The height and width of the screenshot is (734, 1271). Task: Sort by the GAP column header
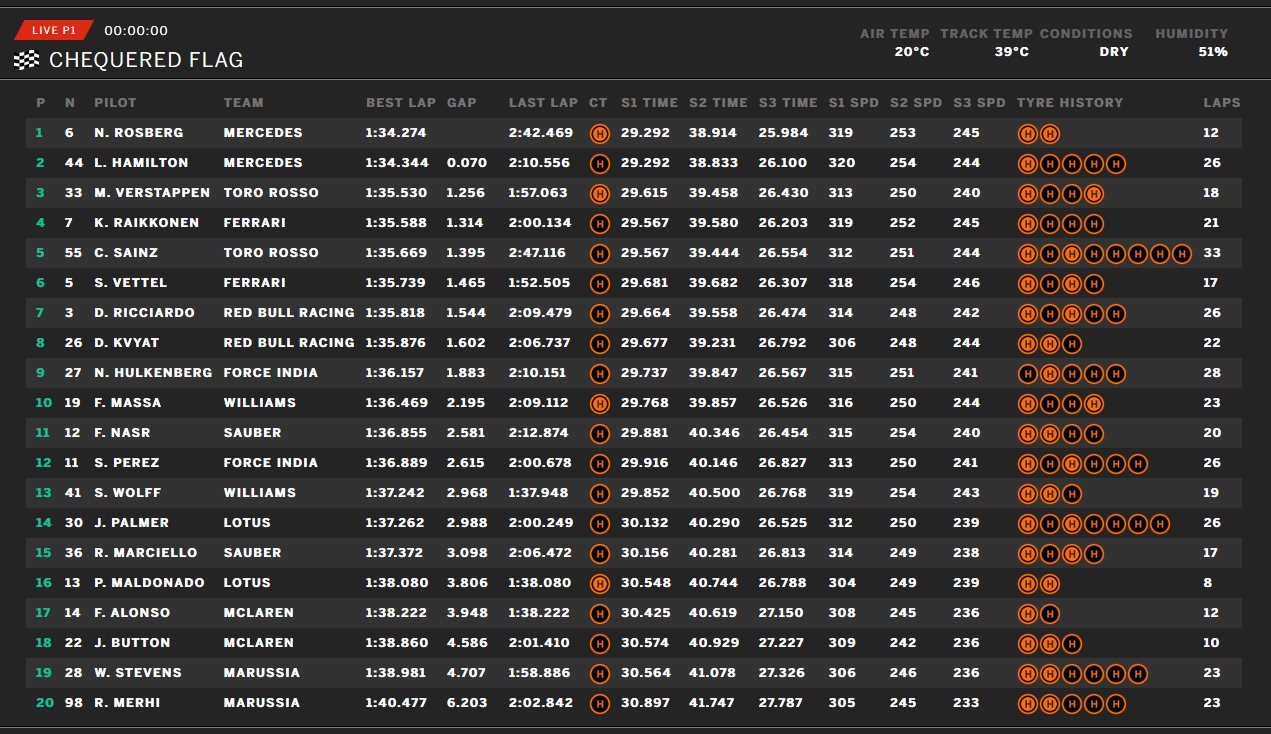tap(461, 102)
